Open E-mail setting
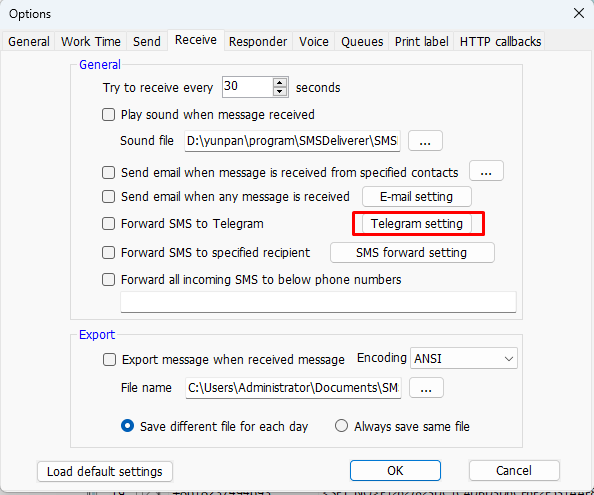594x495 pixels. (417, 197)
